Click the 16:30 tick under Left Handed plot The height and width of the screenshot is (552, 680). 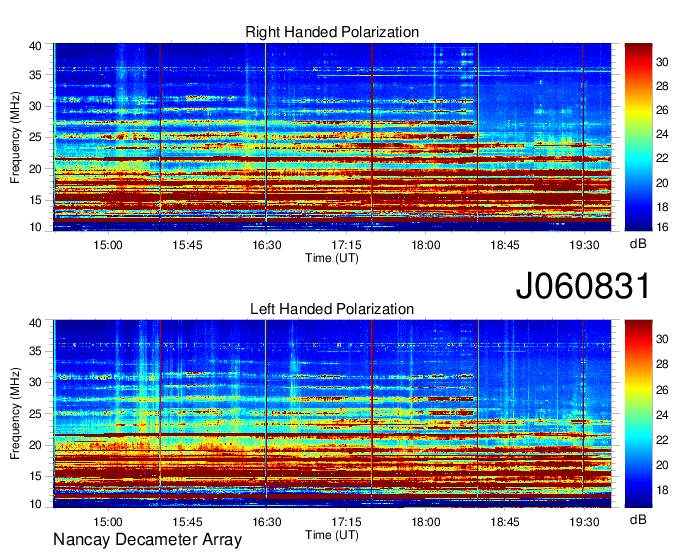(267, 522)
